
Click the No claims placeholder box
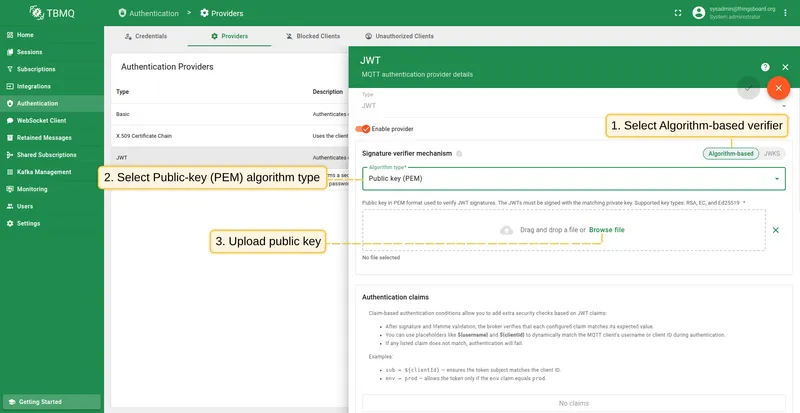[x=573, y=403]
